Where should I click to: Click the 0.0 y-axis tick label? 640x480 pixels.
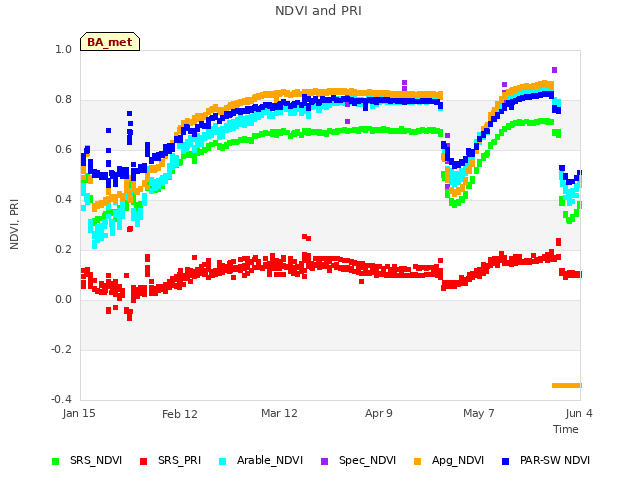(x=63, y=300)
